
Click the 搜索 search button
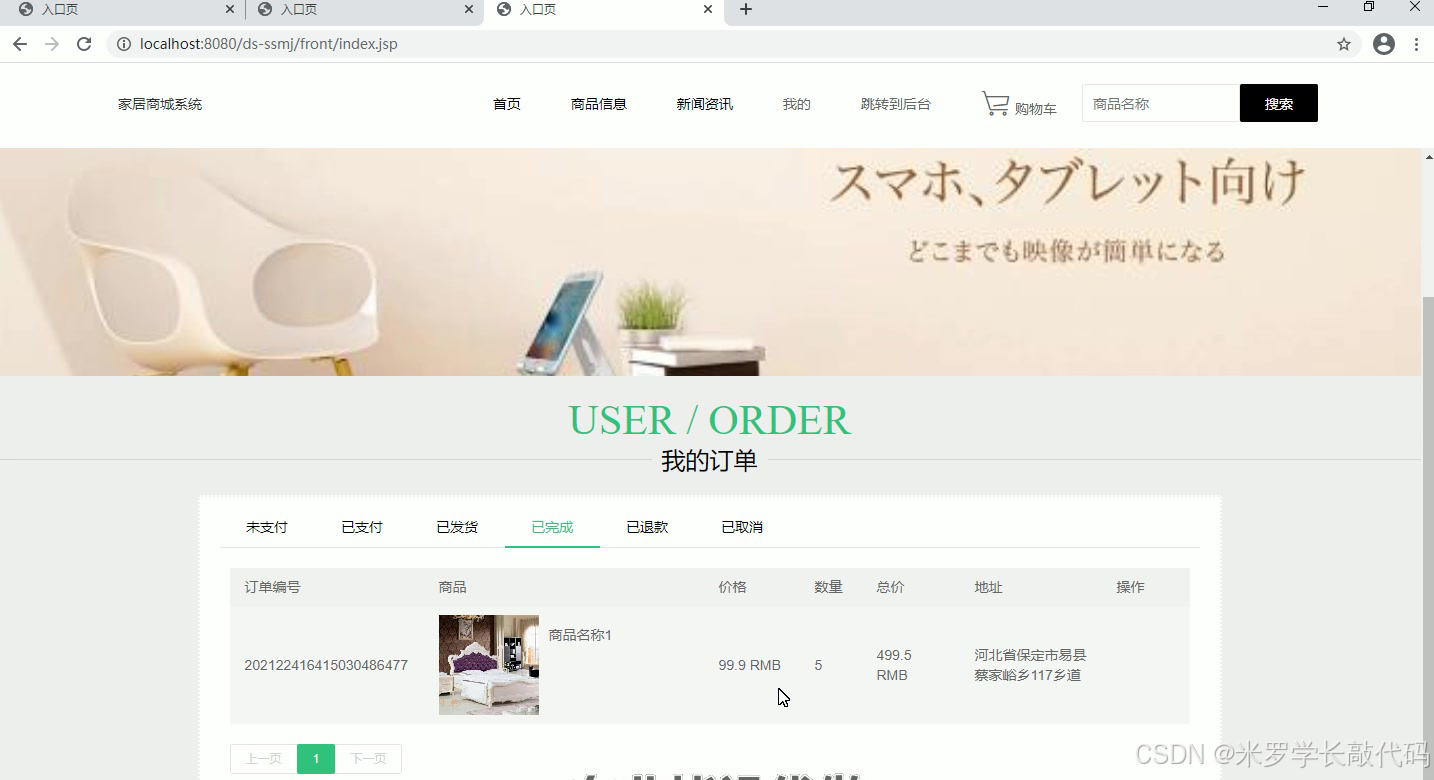click(1278, 102)
